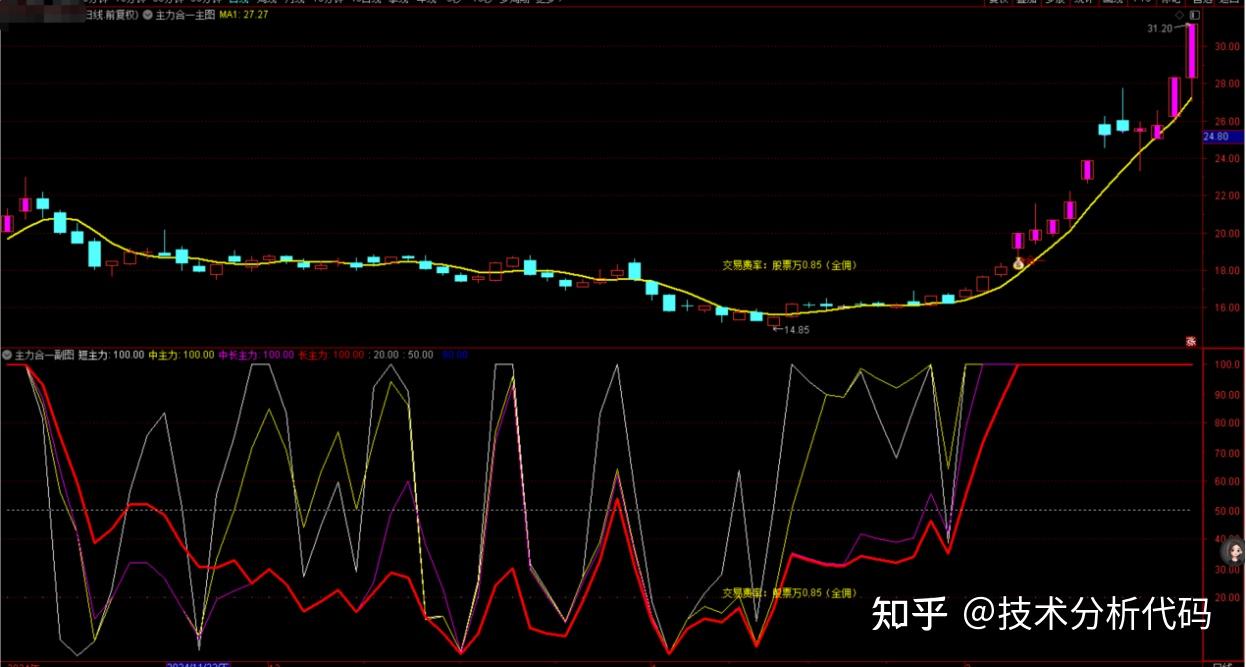The image size is (1246, 667).
Task: Click the money bag marker on the candlestick
Action: 1019,263
